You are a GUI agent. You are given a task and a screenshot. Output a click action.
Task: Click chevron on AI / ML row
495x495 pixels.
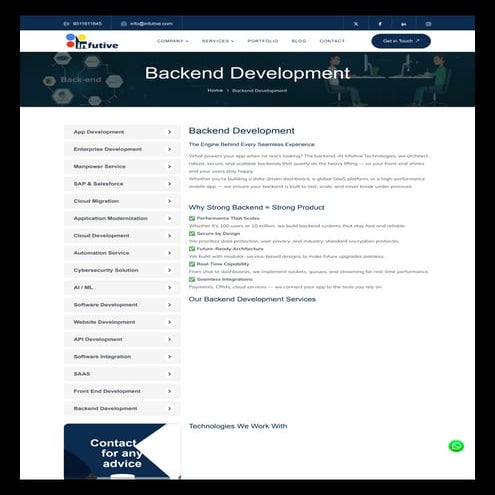click(x=169, y=287)
